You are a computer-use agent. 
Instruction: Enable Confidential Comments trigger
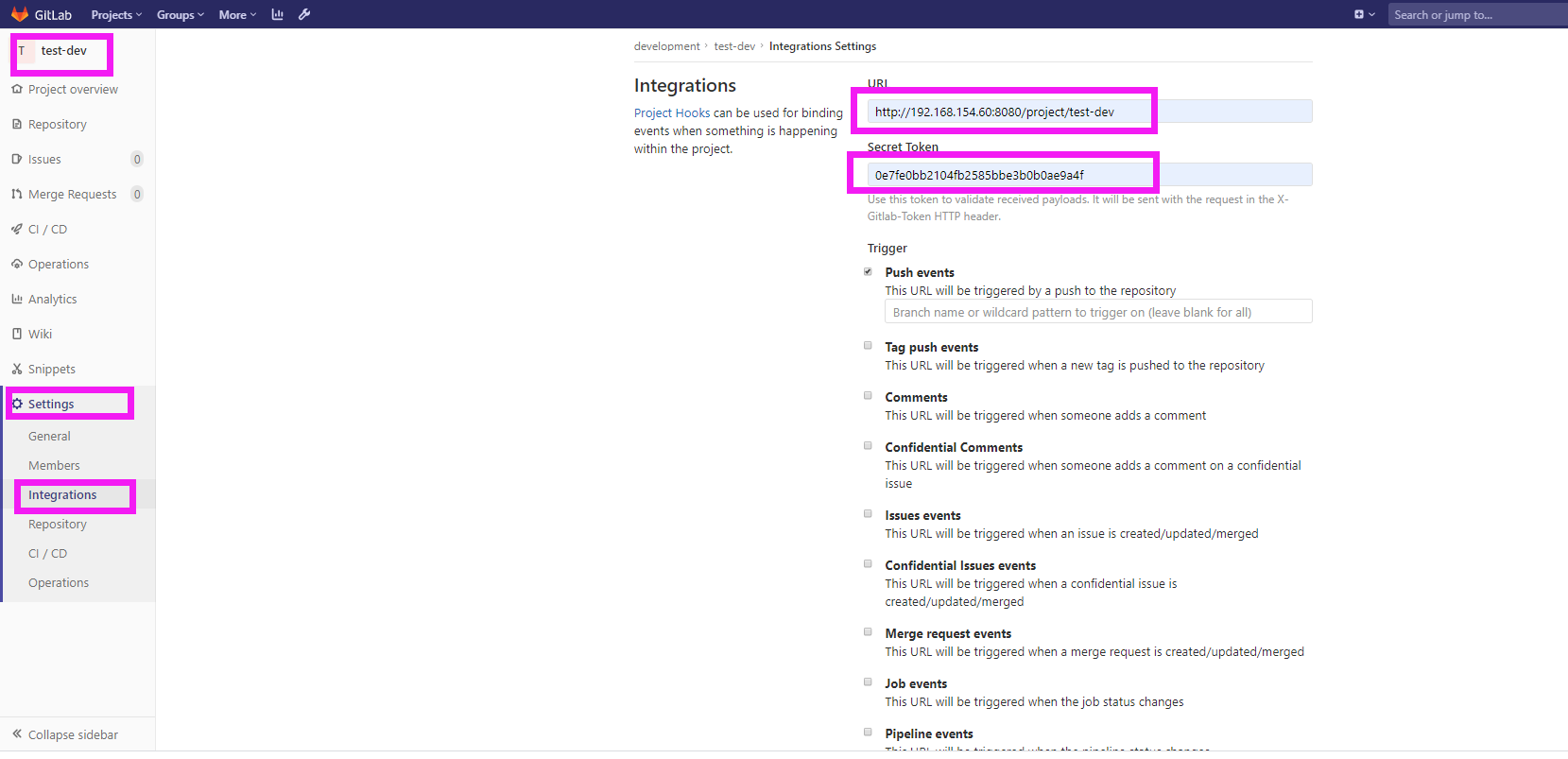pos(868,446)
